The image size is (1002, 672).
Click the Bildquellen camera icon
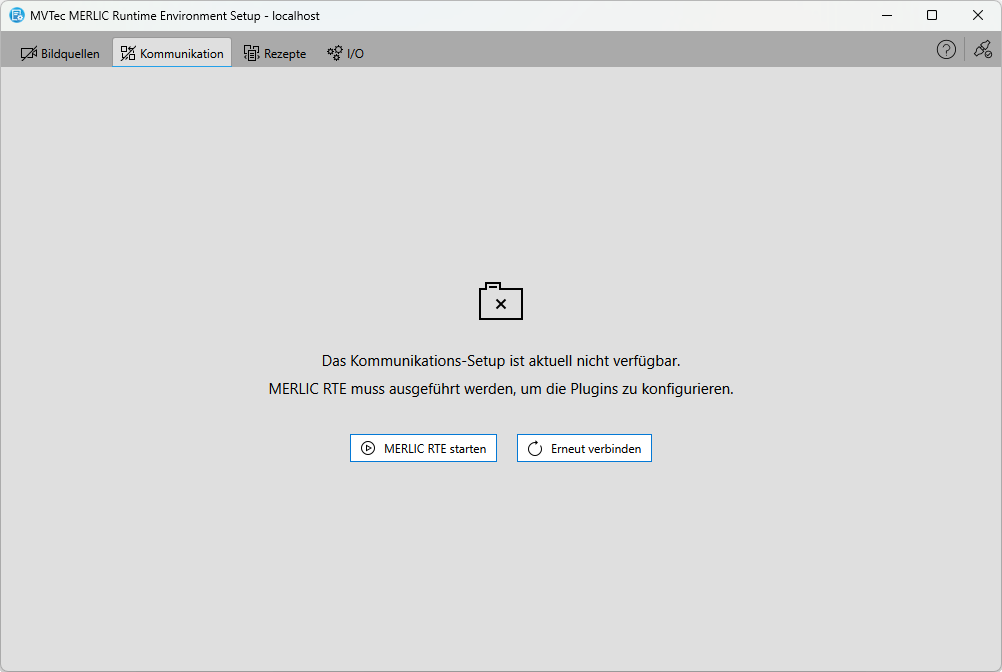[28, 53]
